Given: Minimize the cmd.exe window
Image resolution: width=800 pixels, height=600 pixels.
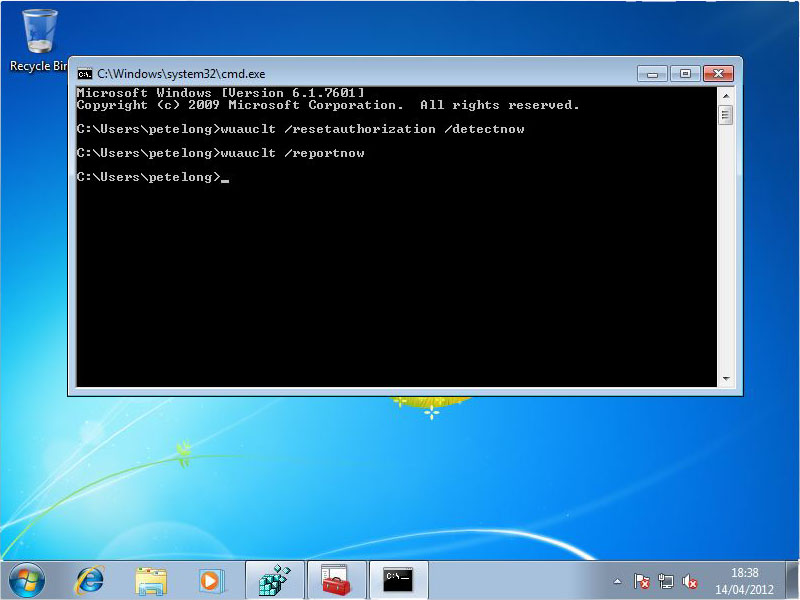Looking at the screenshot, I should pyautogui.click(x=653, y=74).
